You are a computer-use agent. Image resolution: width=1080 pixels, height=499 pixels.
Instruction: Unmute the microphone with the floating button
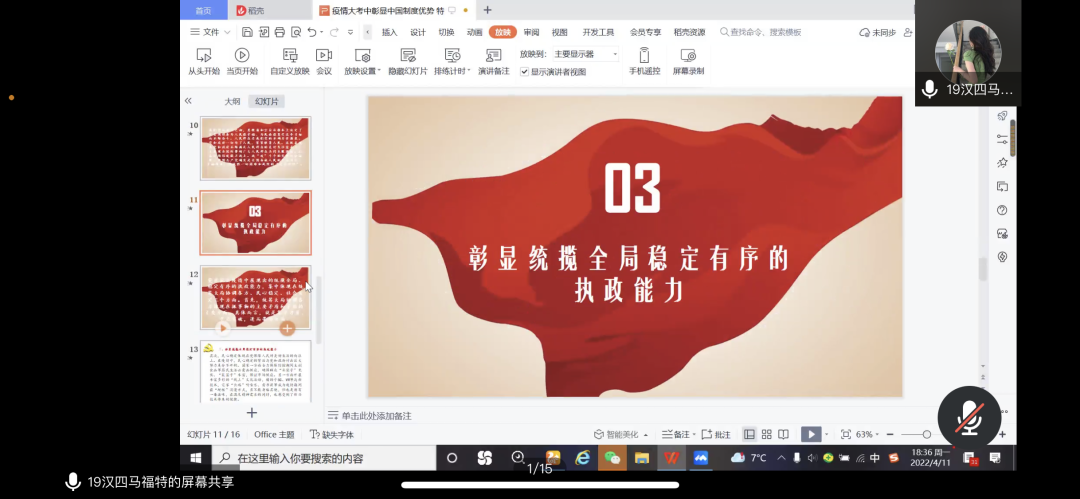coord(968,417)
